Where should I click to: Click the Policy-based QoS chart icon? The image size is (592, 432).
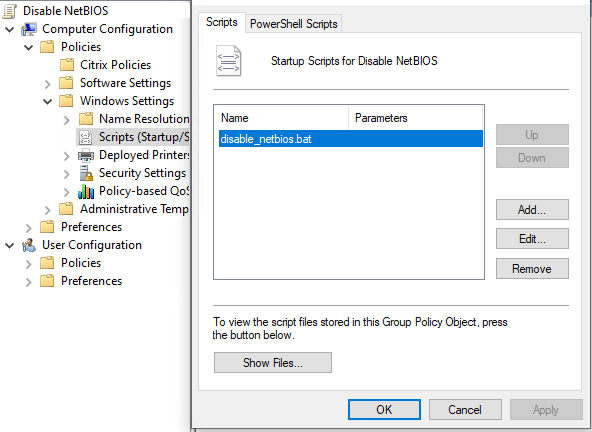tap(86, 191)
